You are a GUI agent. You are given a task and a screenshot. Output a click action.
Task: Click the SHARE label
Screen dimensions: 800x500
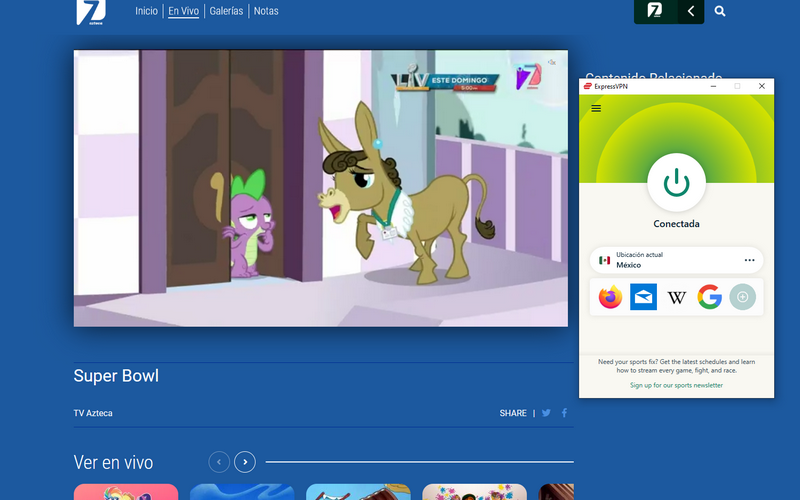513,413
